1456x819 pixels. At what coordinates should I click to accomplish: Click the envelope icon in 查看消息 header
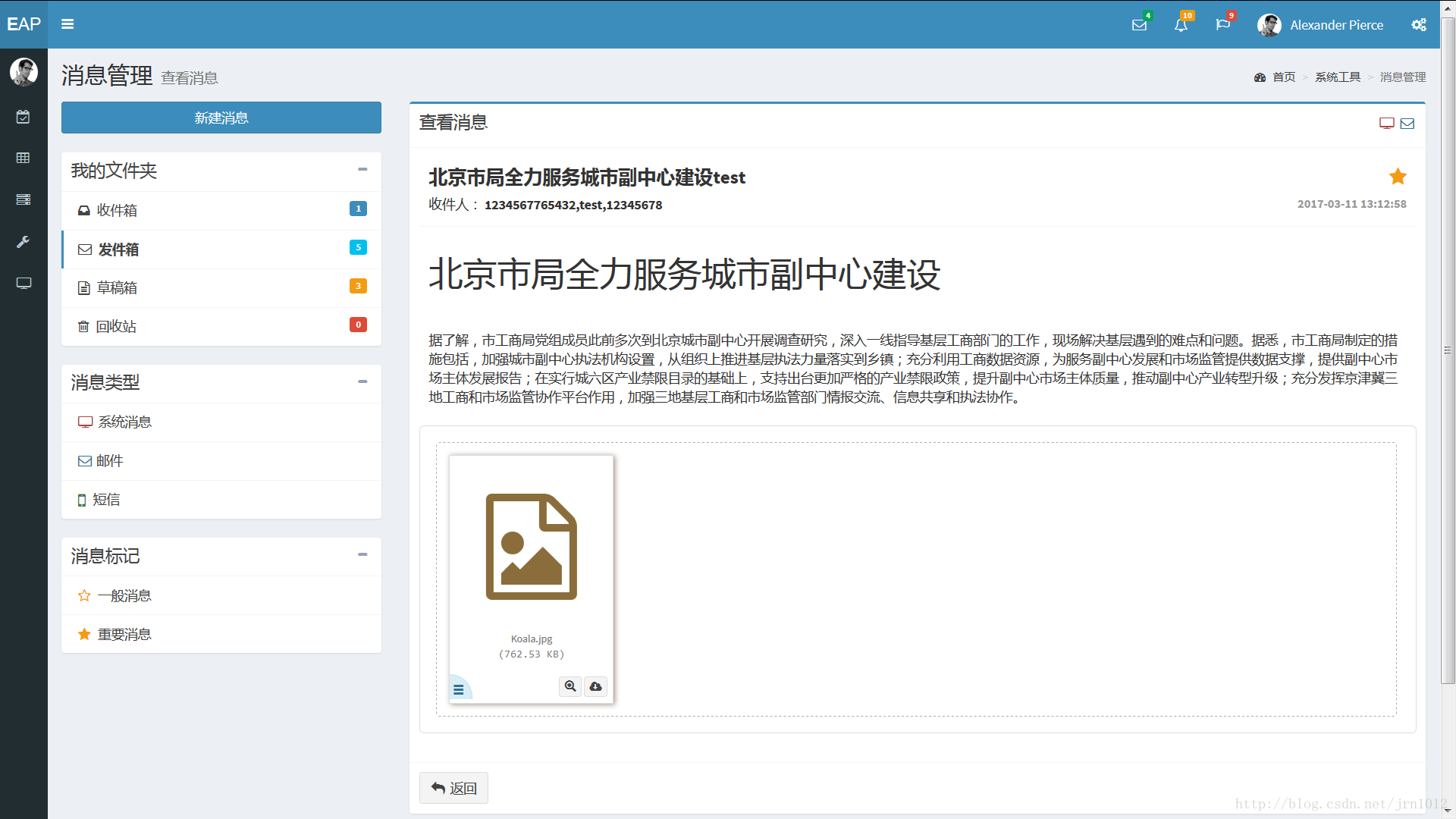point(1407,124)
